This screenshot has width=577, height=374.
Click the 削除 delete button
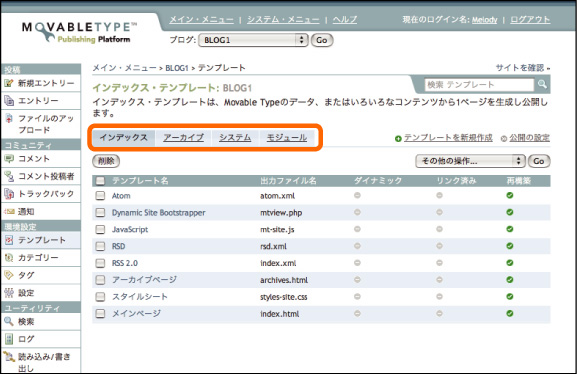coord(106,161)
